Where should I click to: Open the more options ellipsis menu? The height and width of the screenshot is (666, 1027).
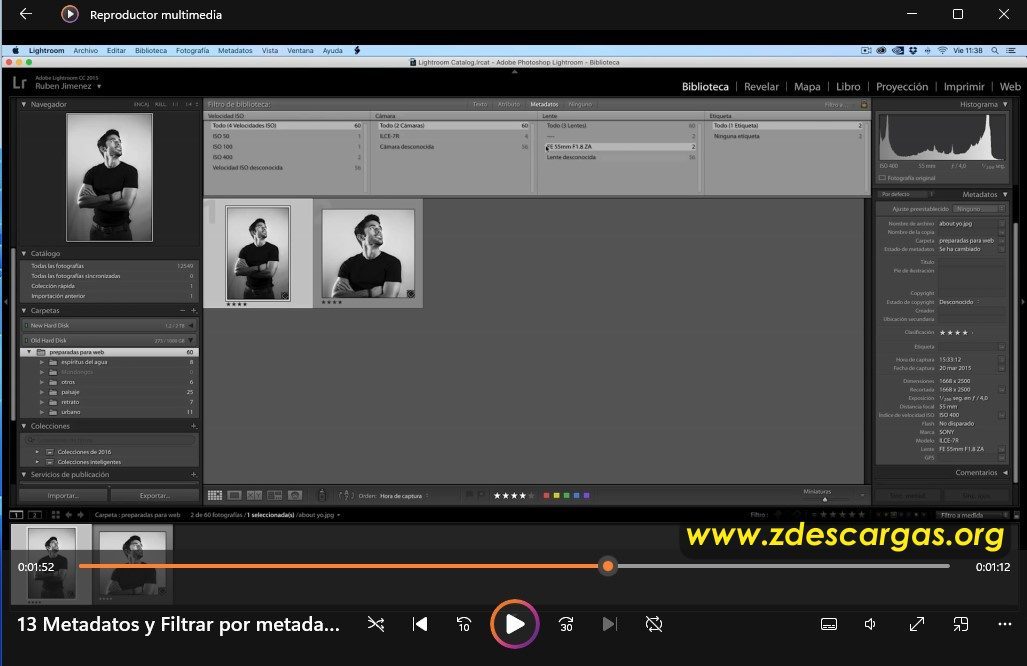click(1005, 624)
